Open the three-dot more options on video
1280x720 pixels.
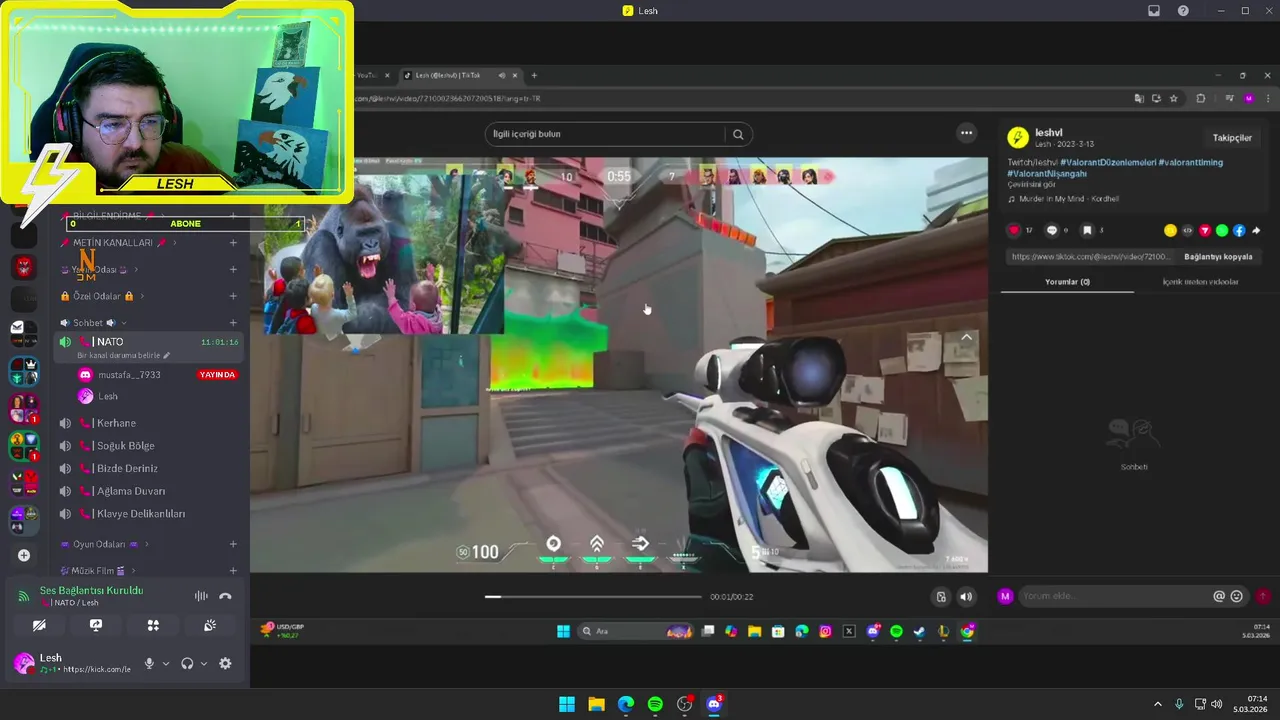[966, 132]
